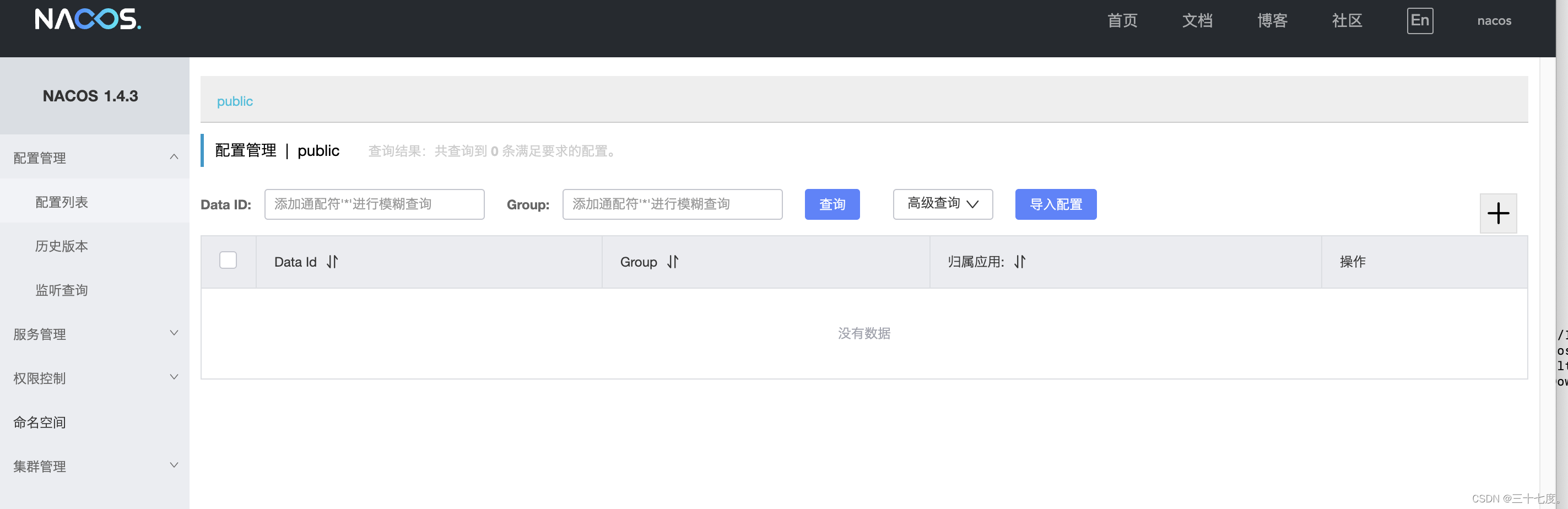The width and height of the screenshot is (1568, 509).
Task: Open 监听查询 in the sidebar
Action: [x=62, y=290]
